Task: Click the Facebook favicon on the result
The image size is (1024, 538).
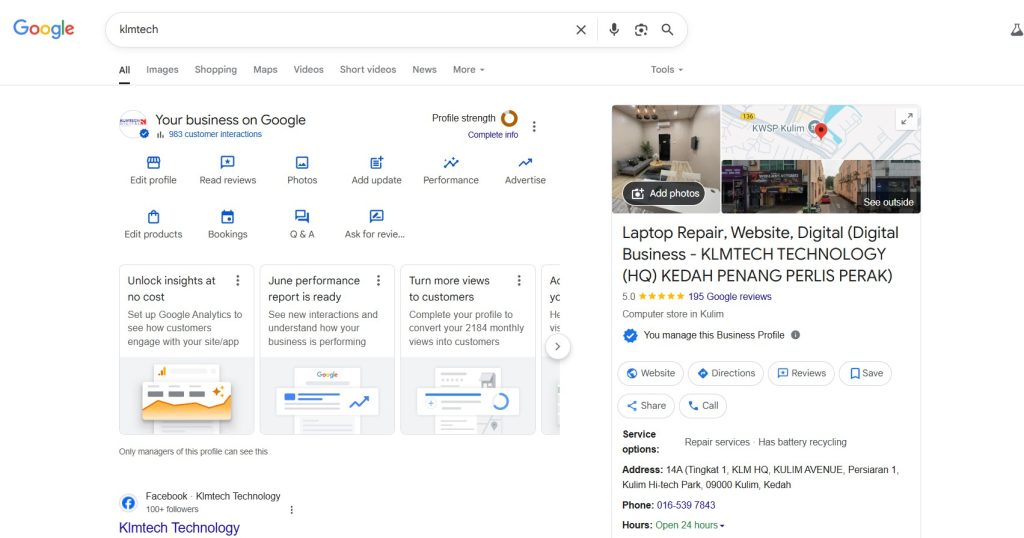Action: pyautogui.click(x=129, y=503)
